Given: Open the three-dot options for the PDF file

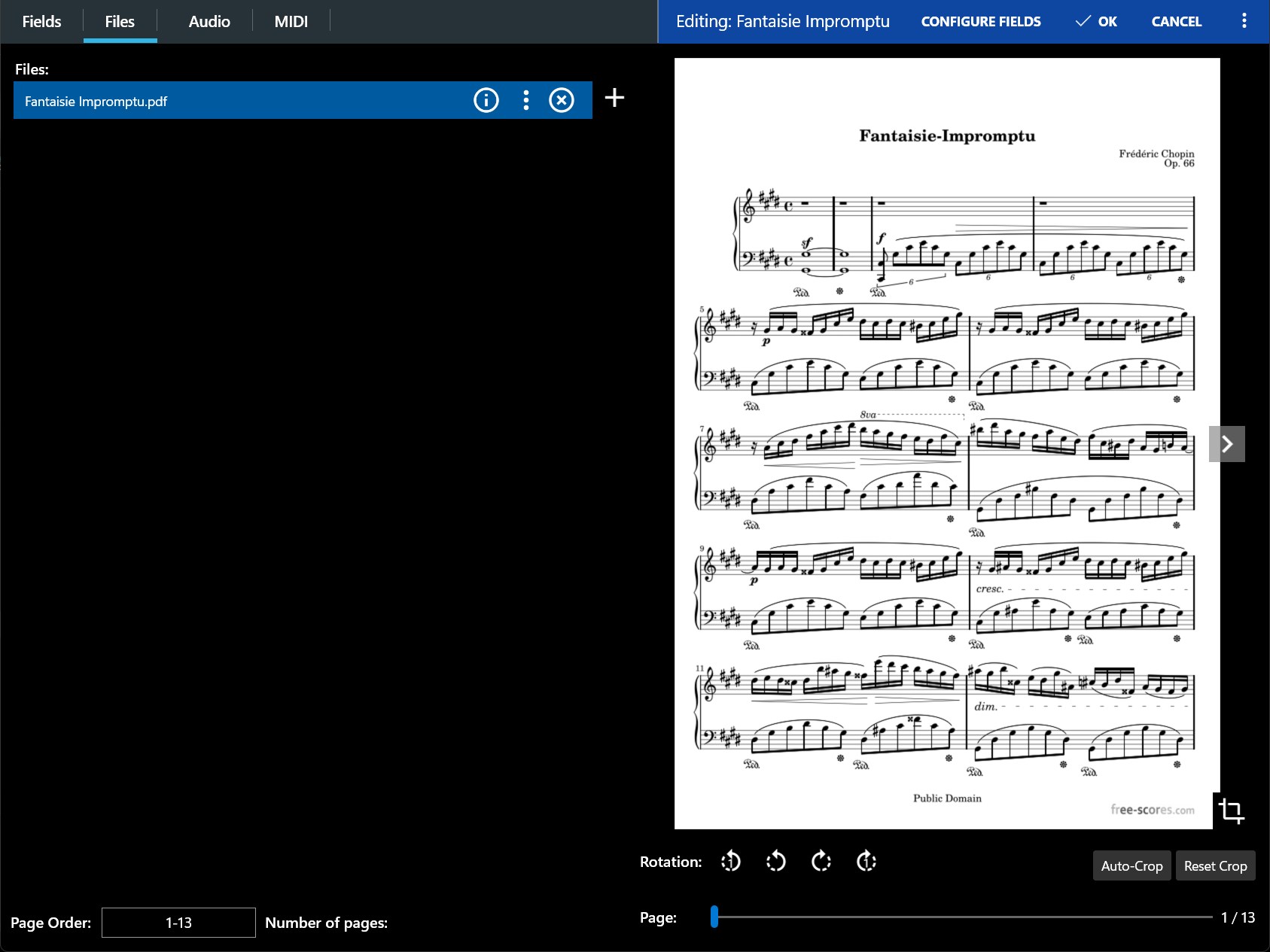Looking at the screenshot, I should [525, 99].
